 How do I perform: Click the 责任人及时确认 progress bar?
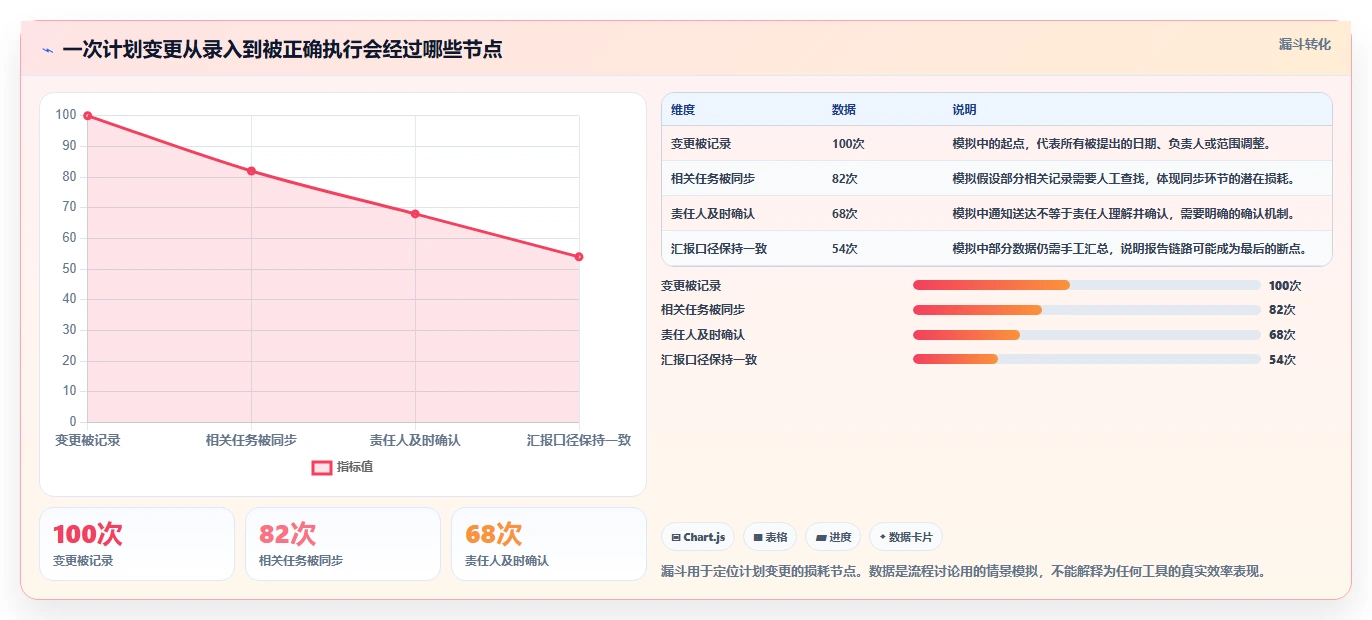pos(1086,335)
